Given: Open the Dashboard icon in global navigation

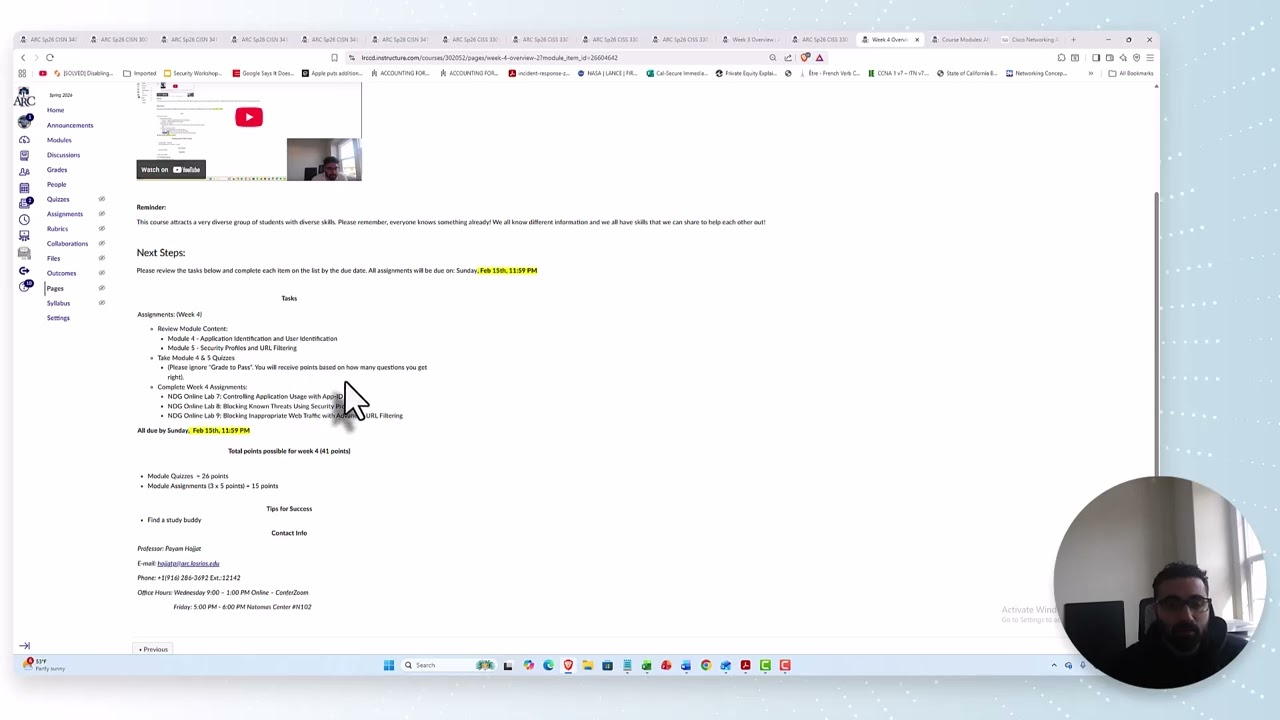Looking at the screenshot, I should (x=24, y=140).
